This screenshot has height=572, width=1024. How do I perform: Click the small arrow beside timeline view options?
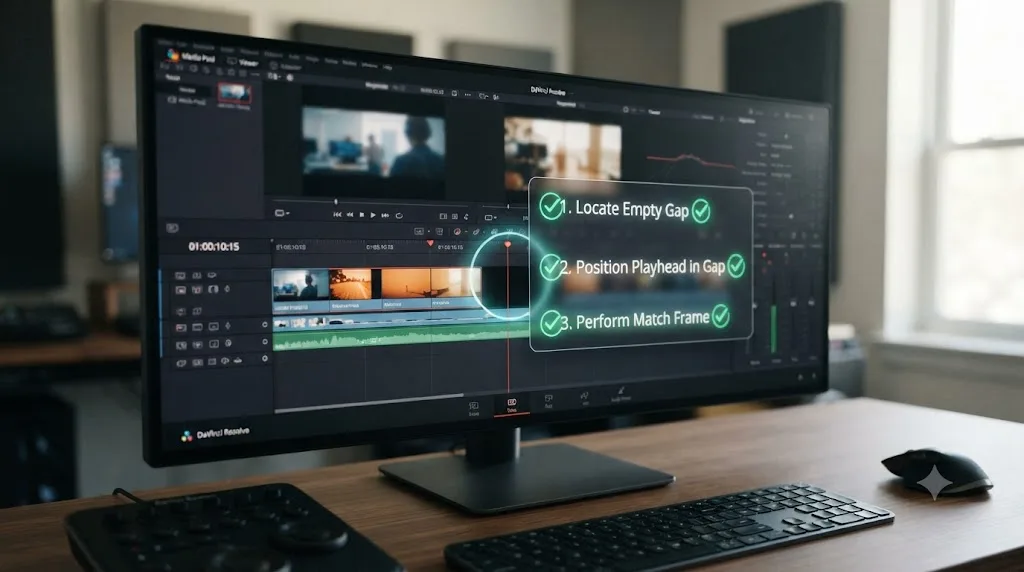pyautogui.click(x=428, y=231)
